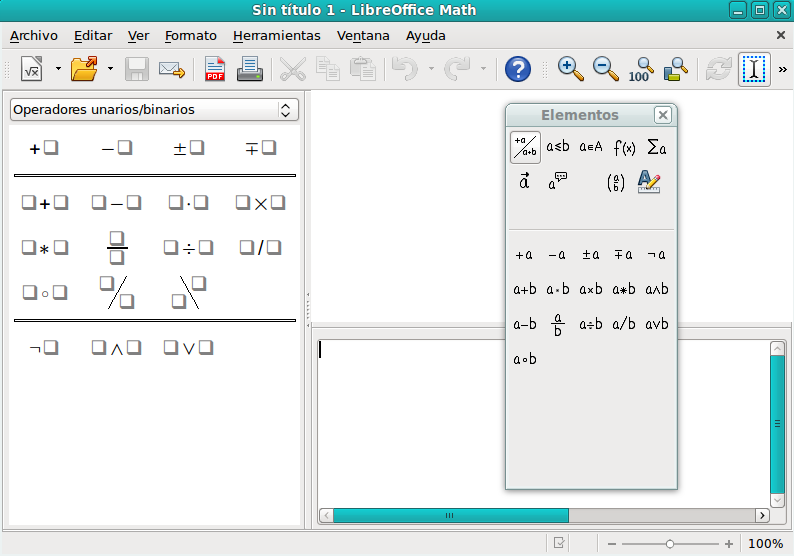Open the Editar menu
The height and width of the screenshot is (556, 794).
[x=93, y=35]
